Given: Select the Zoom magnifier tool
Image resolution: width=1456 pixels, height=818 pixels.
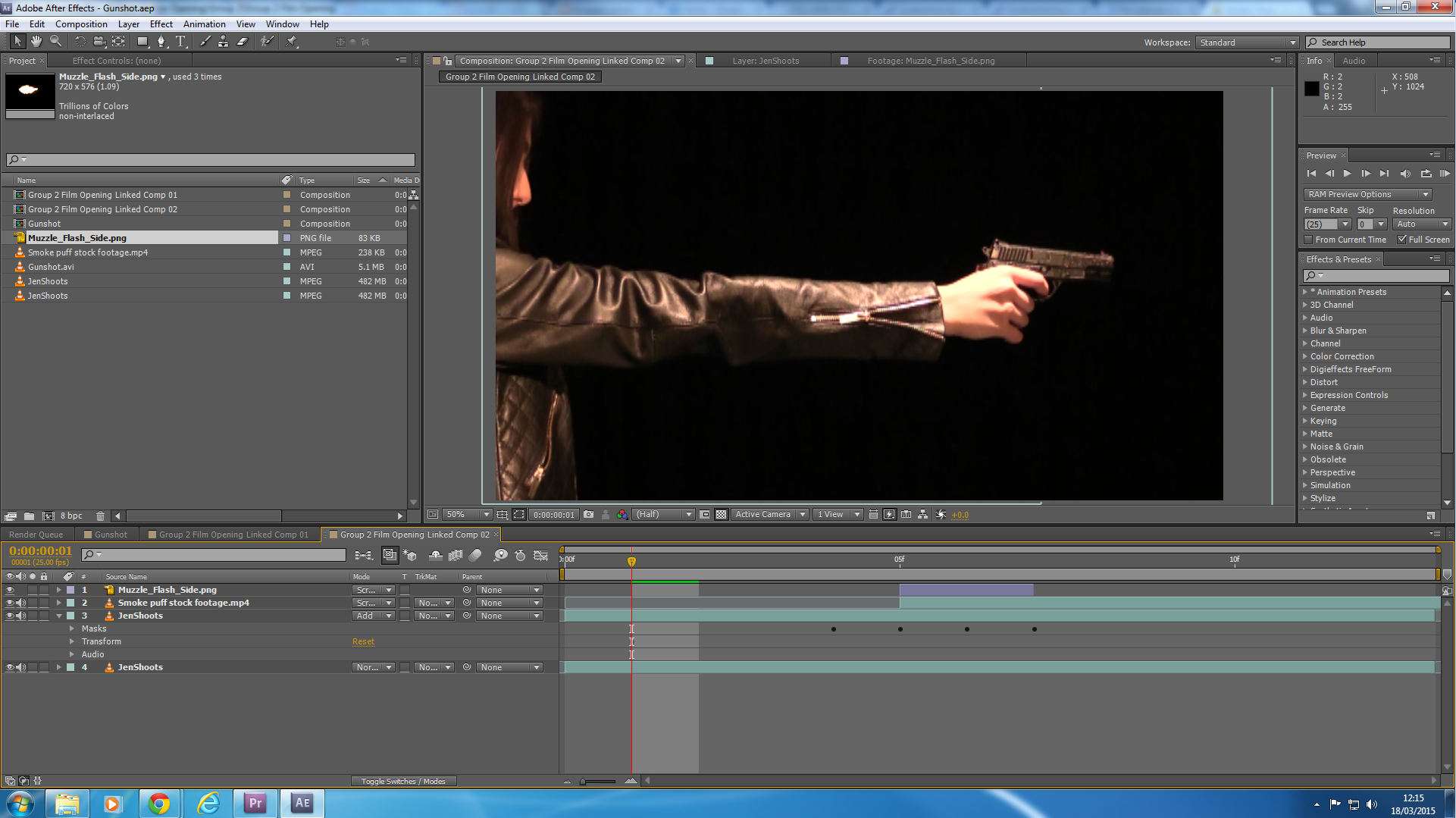Looking at the screenshot, I should coord(55,42).
